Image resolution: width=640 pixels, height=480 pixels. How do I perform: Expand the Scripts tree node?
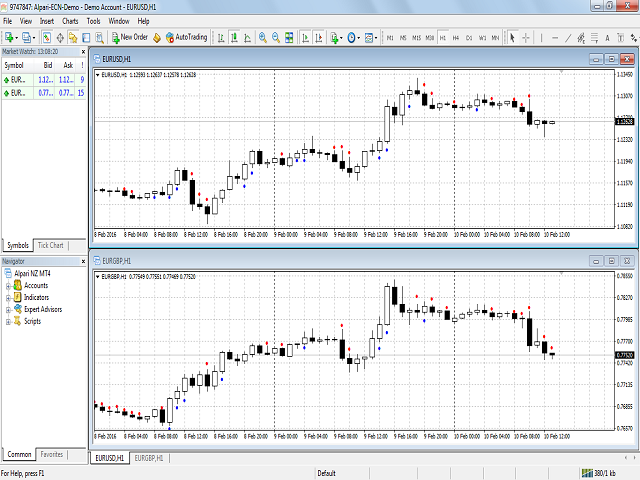click(8, 322)
